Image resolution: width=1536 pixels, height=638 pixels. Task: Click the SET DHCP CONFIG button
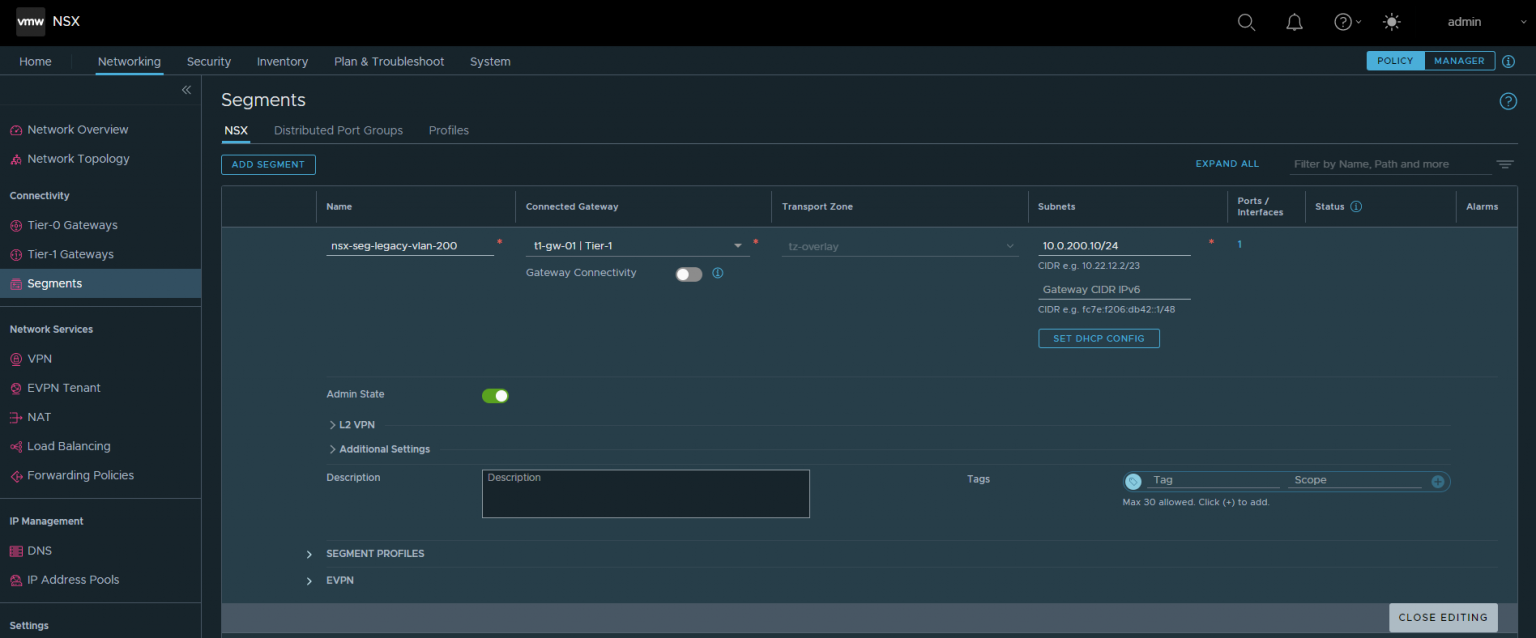[1098, 338]
